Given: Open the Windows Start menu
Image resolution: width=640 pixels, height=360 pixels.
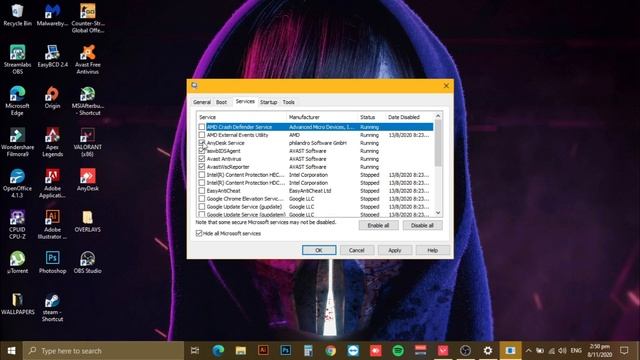Looking at the screenshot, I should point(11,350).
